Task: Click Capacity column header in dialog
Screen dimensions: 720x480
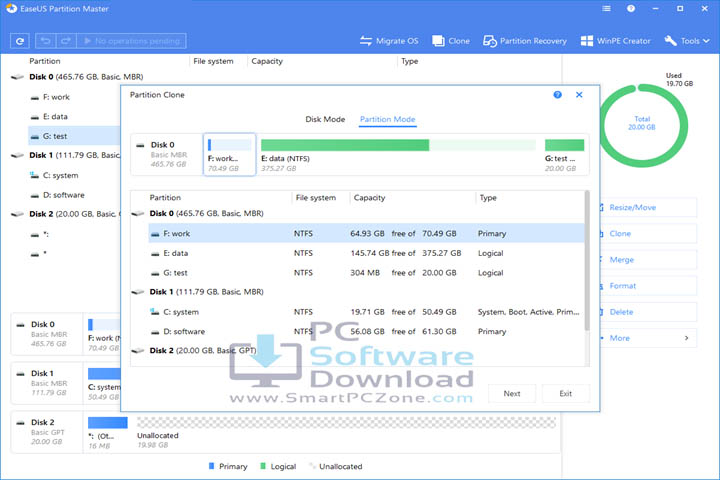Action: coord(370,198)
